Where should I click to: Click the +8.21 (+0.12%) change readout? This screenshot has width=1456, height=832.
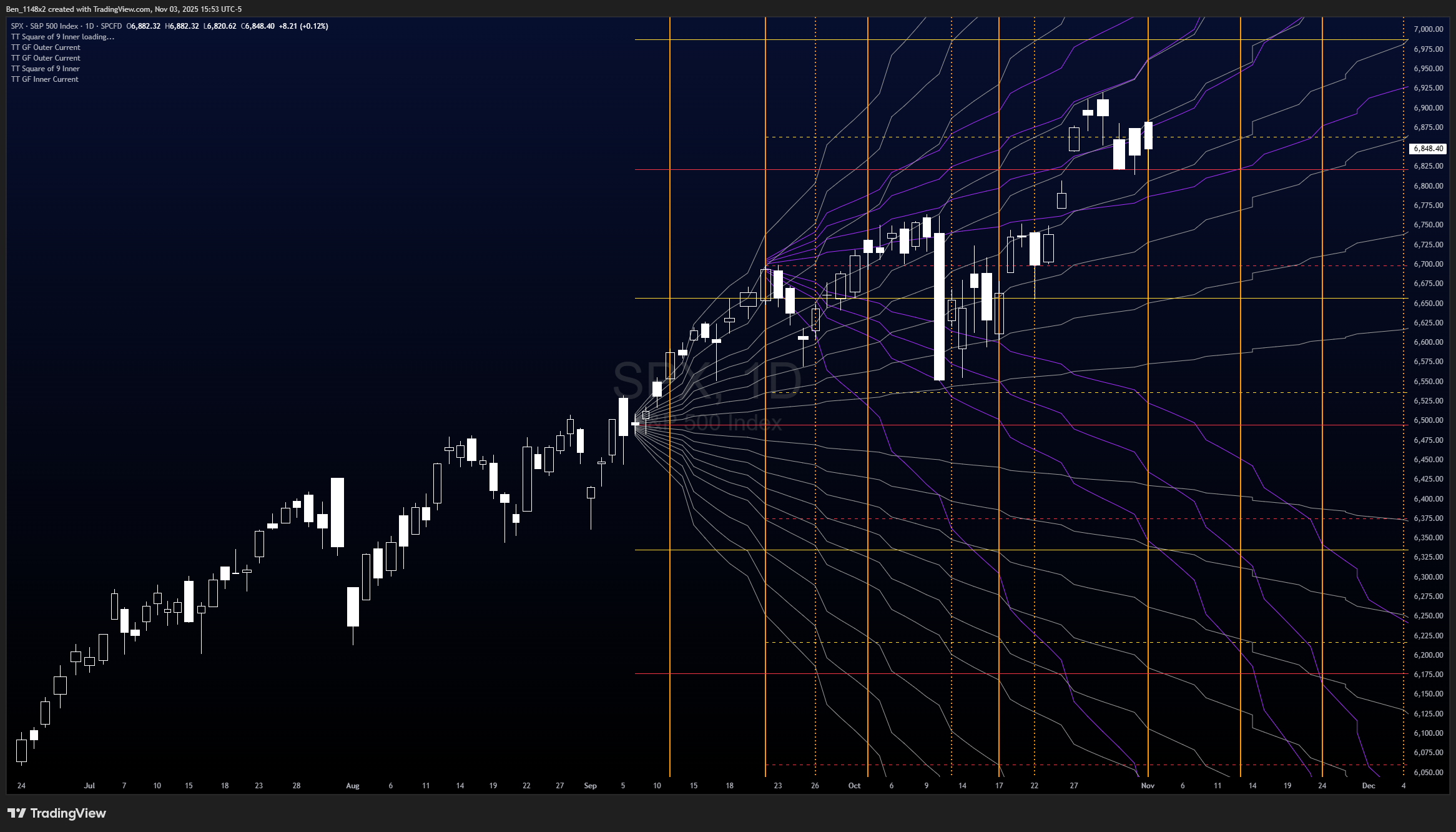(303, 26)
